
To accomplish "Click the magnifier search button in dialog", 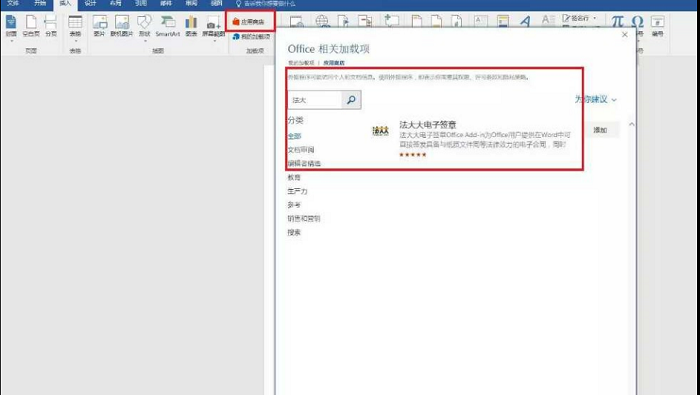I will point(351,100).
